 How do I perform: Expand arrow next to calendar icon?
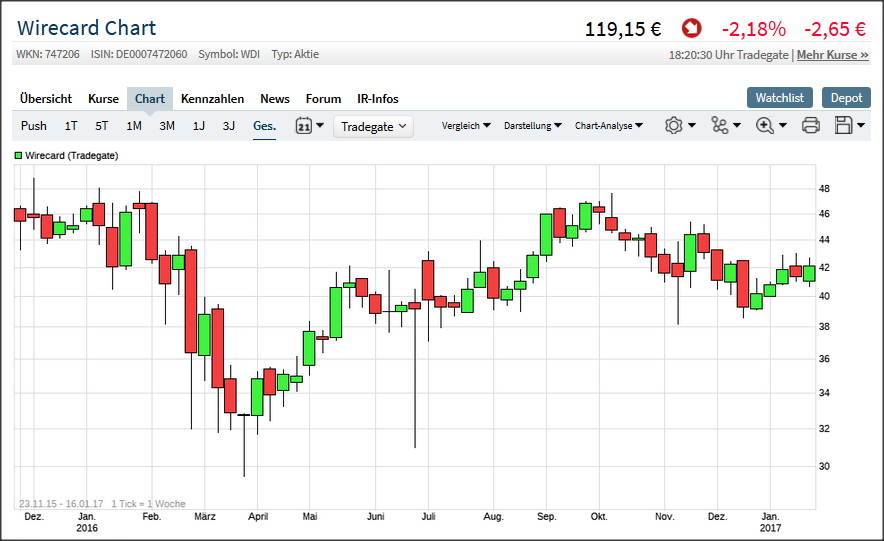(x=320, y=125)
